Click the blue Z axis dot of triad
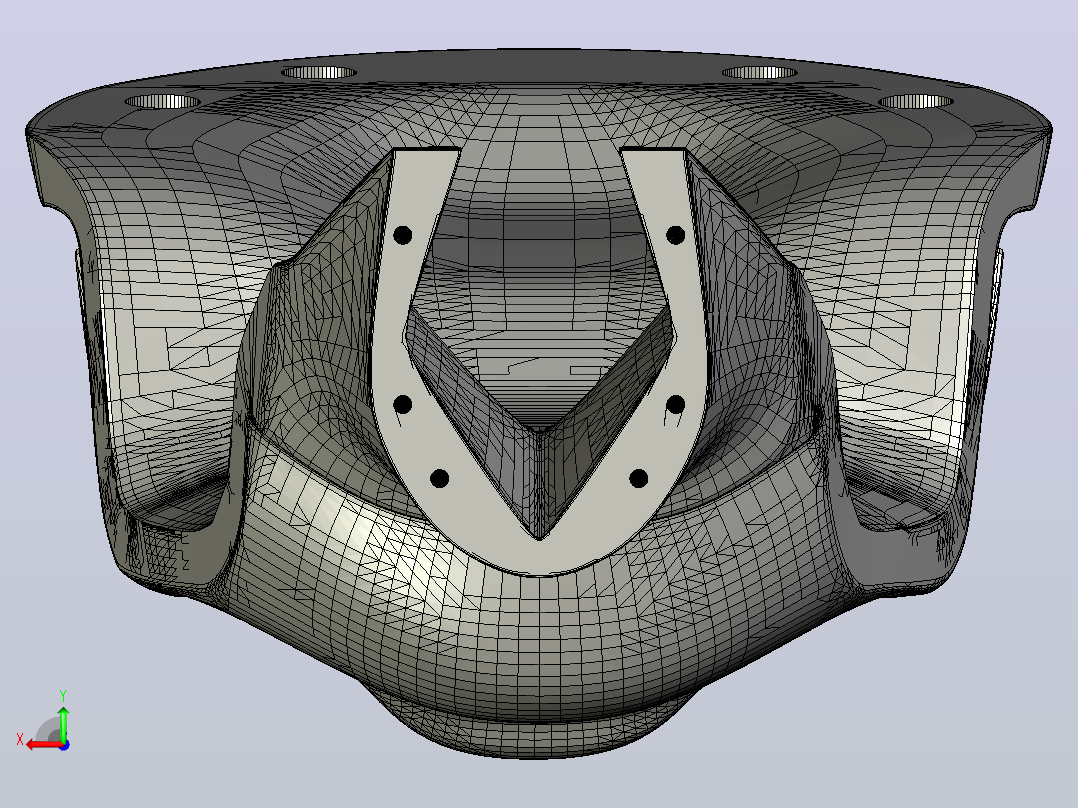 click(65, 745)
